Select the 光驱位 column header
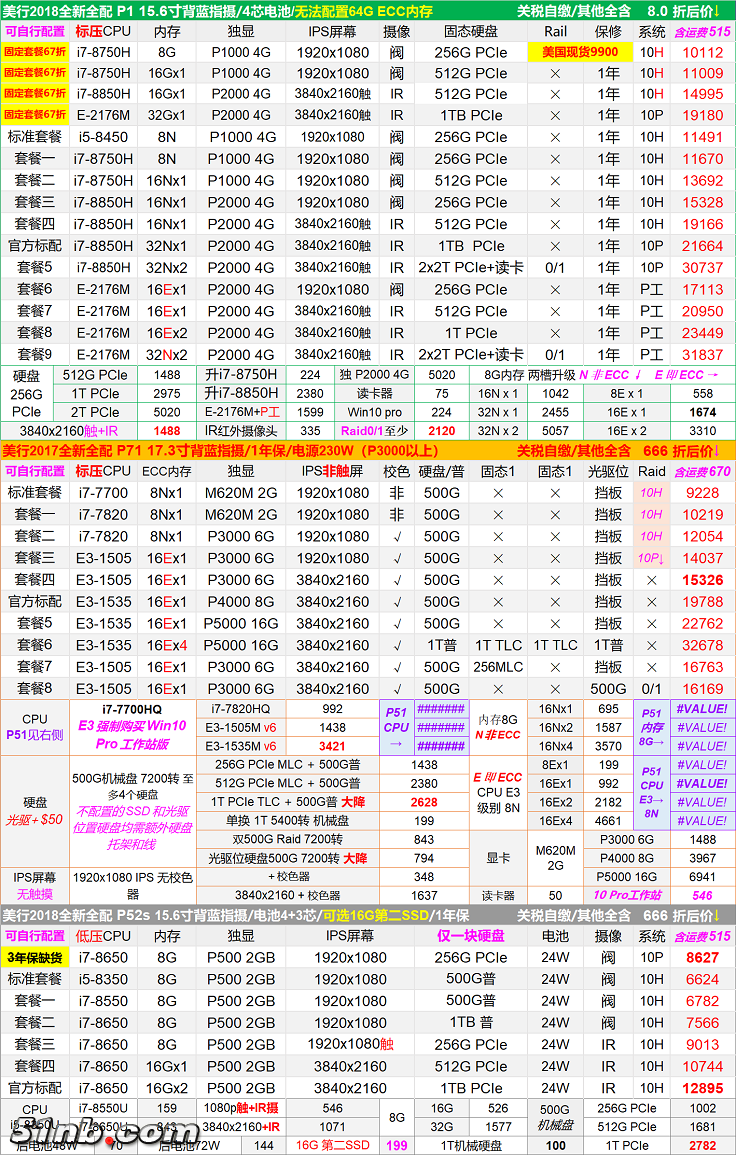This screenshot has width=736, height=1155. coord(608,472)
